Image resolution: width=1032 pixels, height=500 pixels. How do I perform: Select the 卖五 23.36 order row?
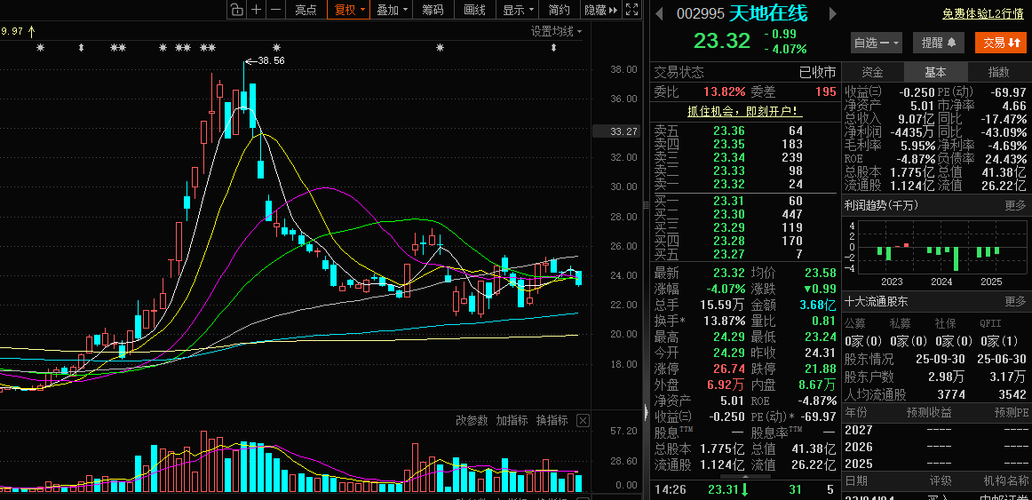744,131
